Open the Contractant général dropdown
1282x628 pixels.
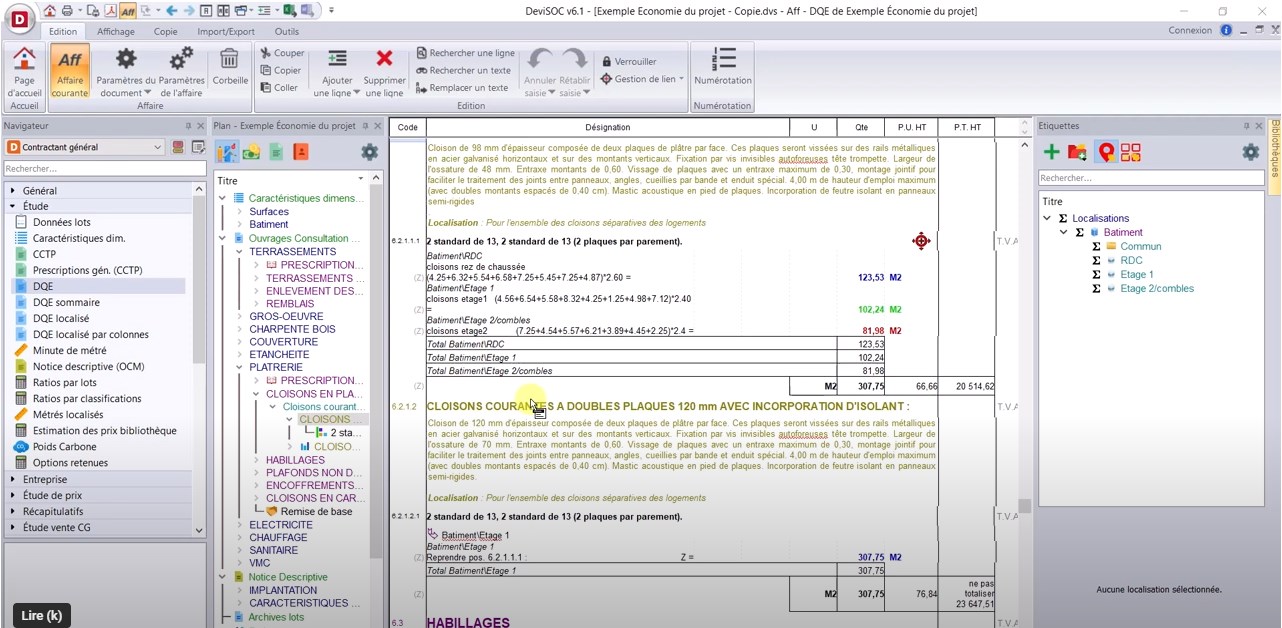coord(84,148)
